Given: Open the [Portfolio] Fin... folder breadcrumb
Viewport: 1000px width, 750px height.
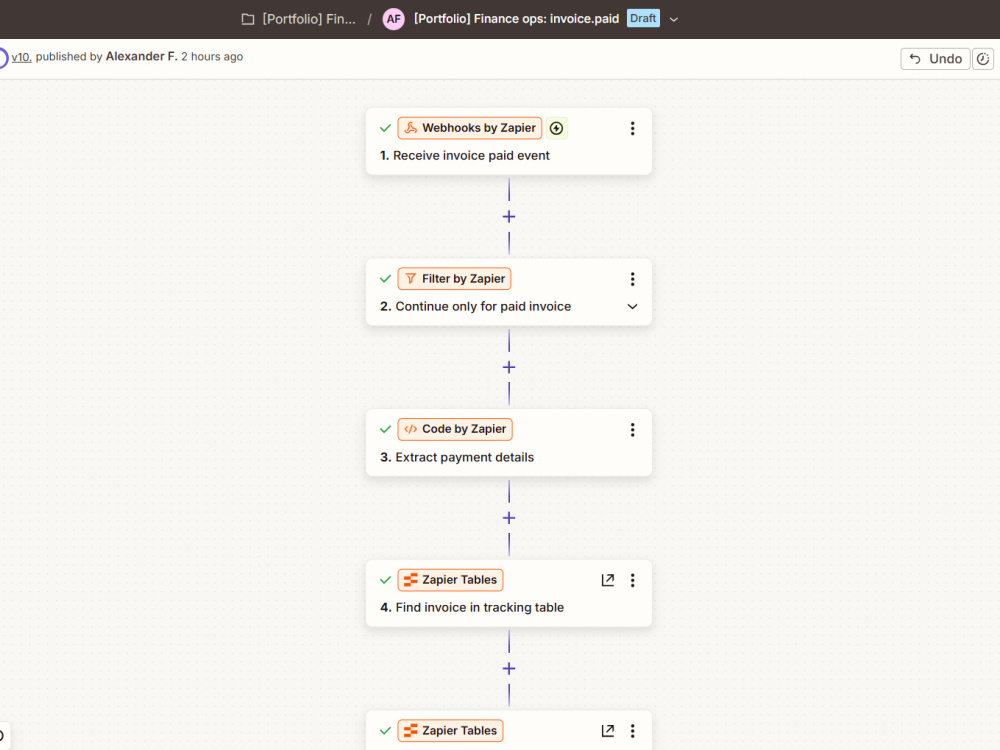Looking at the screenshot, I should 309,19.
